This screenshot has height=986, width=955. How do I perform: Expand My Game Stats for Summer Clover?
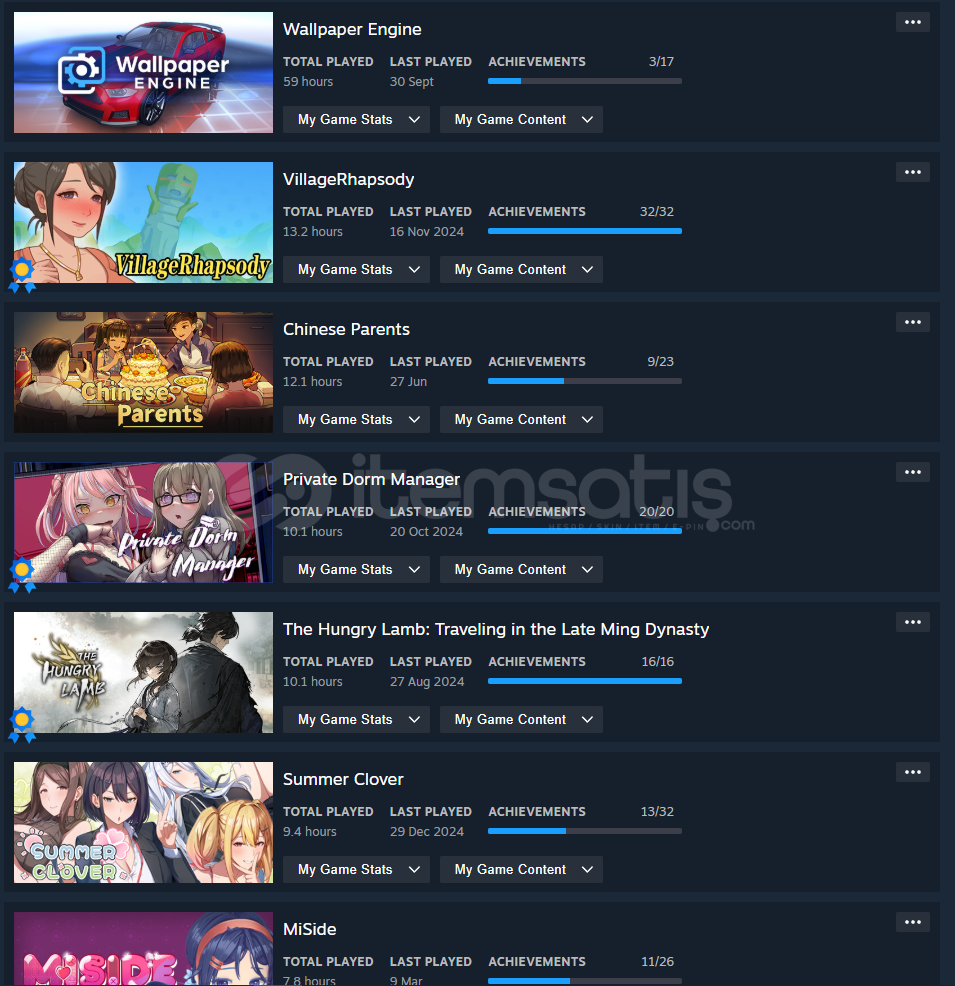tap(356, 869)
